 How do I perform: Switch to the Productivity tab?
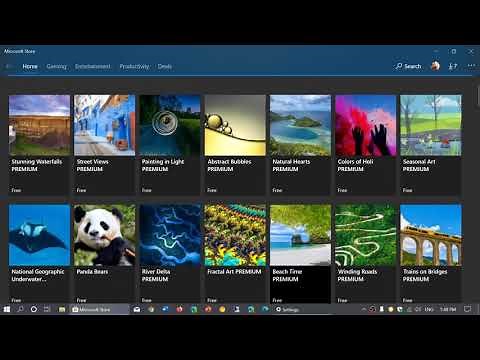click(134, 66)
